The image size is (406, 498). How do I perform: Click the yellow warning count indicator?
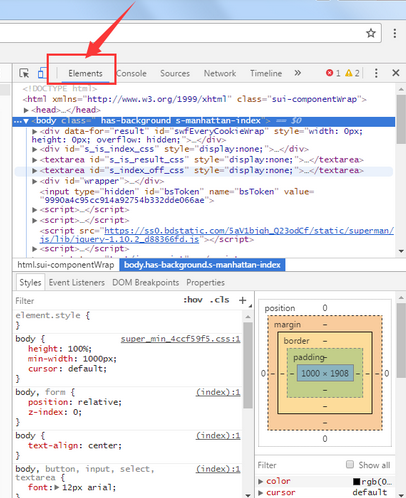(x=352, y=73)
